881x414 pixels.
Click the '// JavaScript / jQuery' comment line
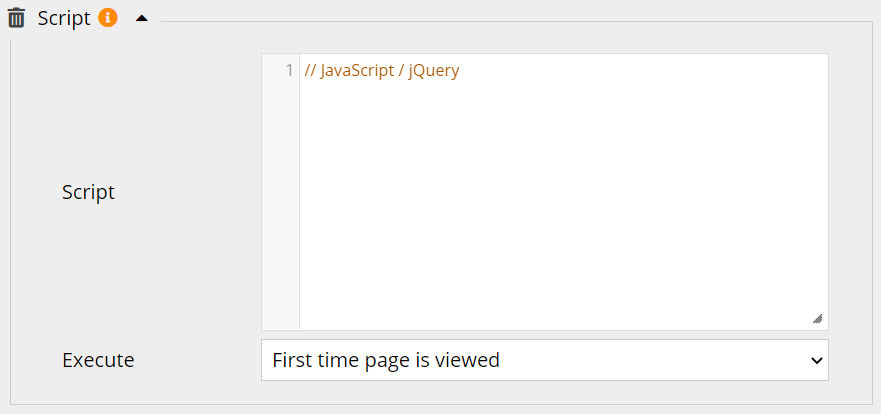pos(381,71)
